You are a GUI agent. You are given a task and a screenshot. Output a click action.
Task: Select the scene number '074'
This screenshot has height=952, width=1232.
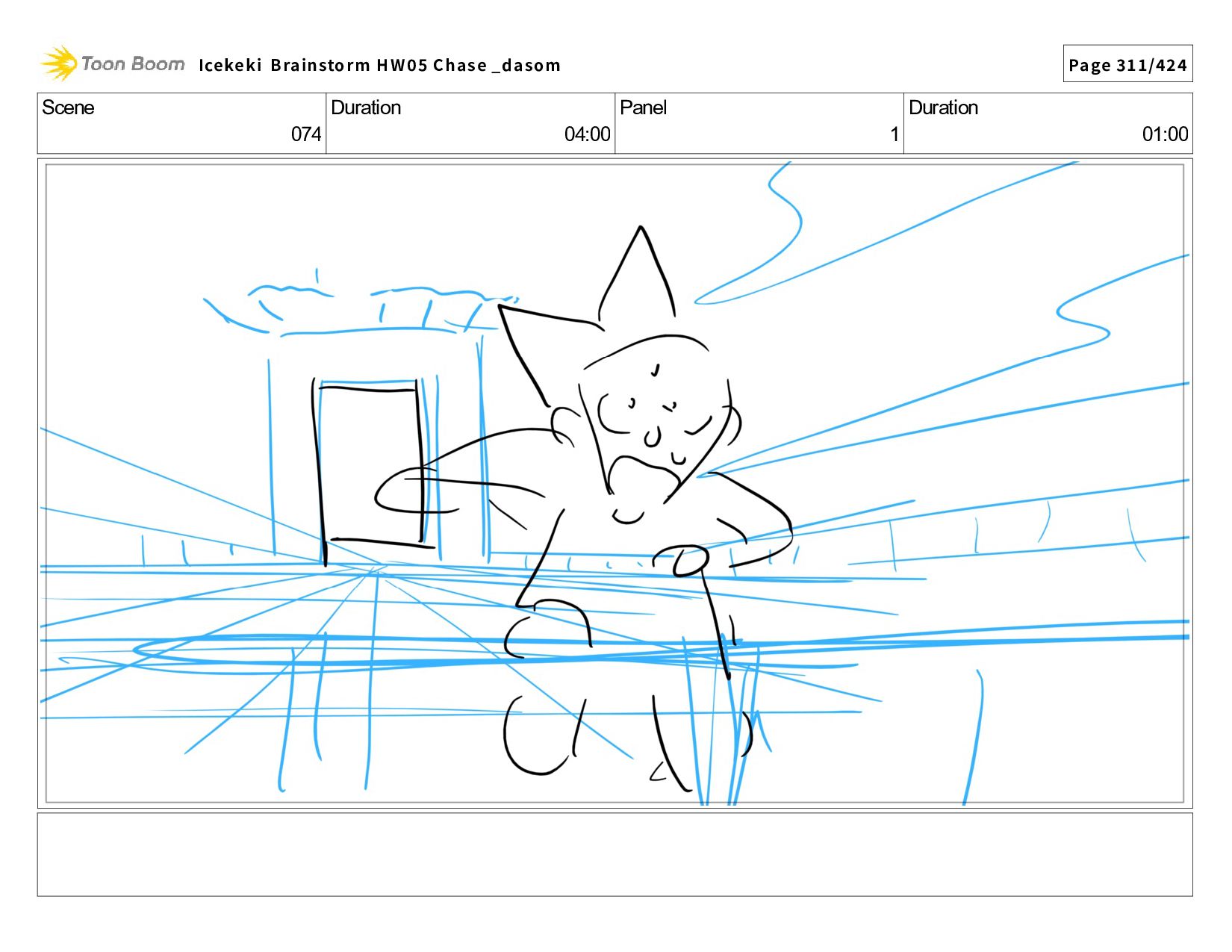pyautogui.click(x=306, y=134)
